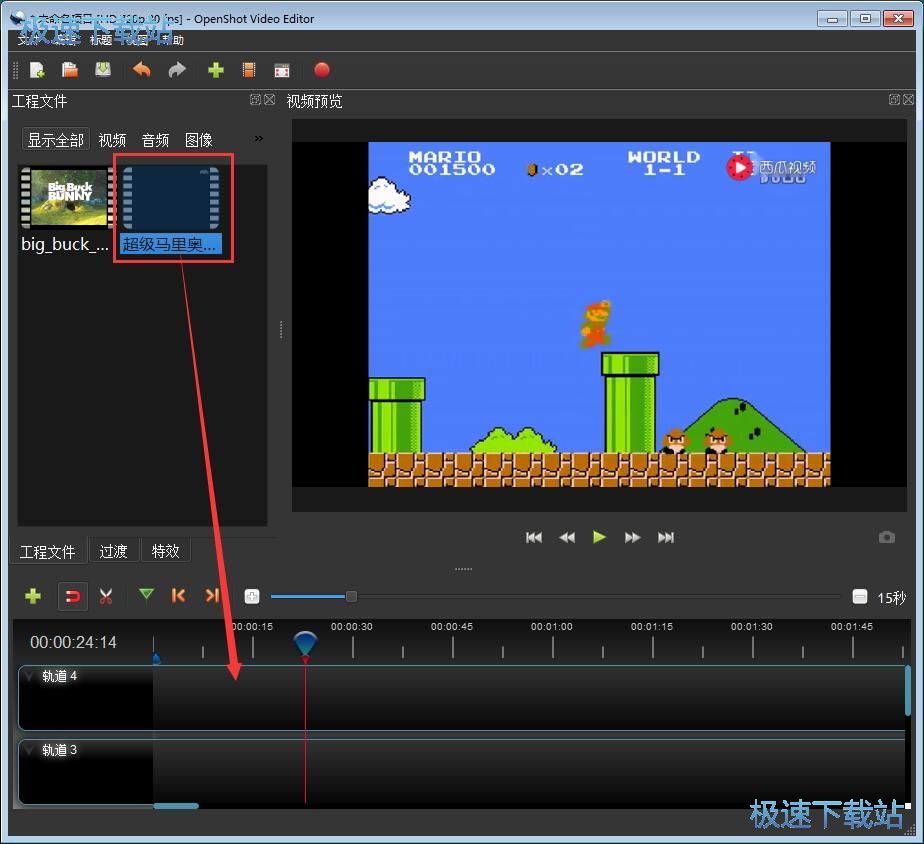This screenshot has height=844, width=924.
Task: Open the 标题 menu
Action: pos(101,40)
